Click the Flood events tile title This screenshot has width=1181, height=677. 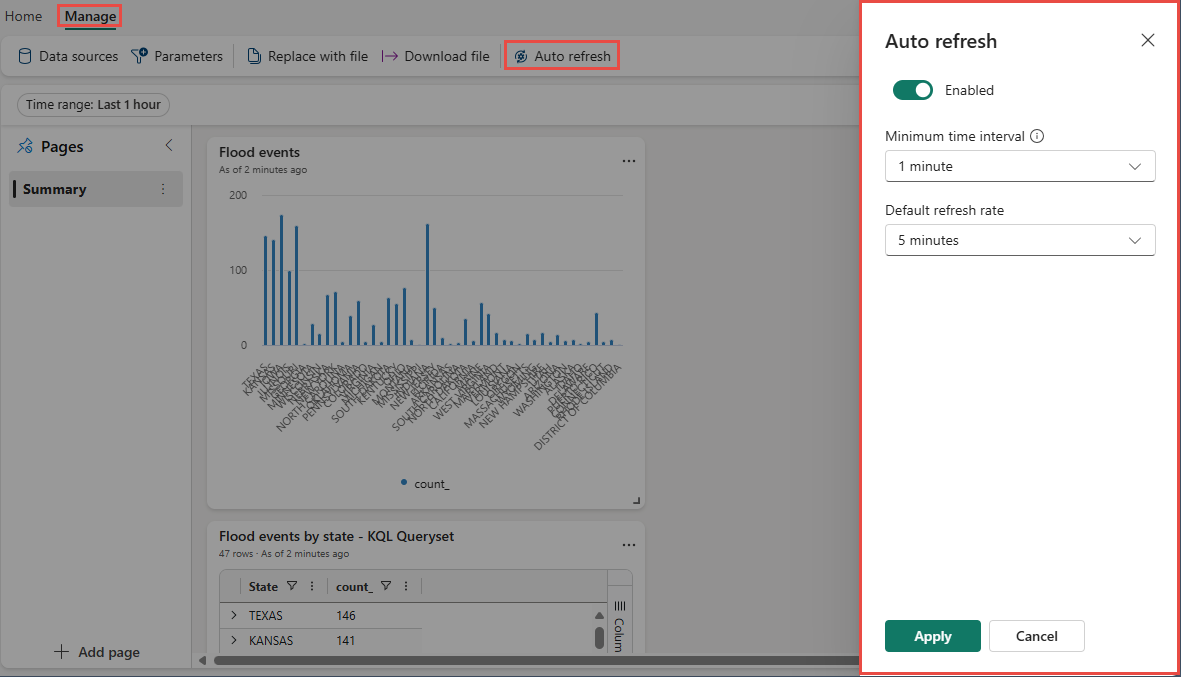pos(259,152)
